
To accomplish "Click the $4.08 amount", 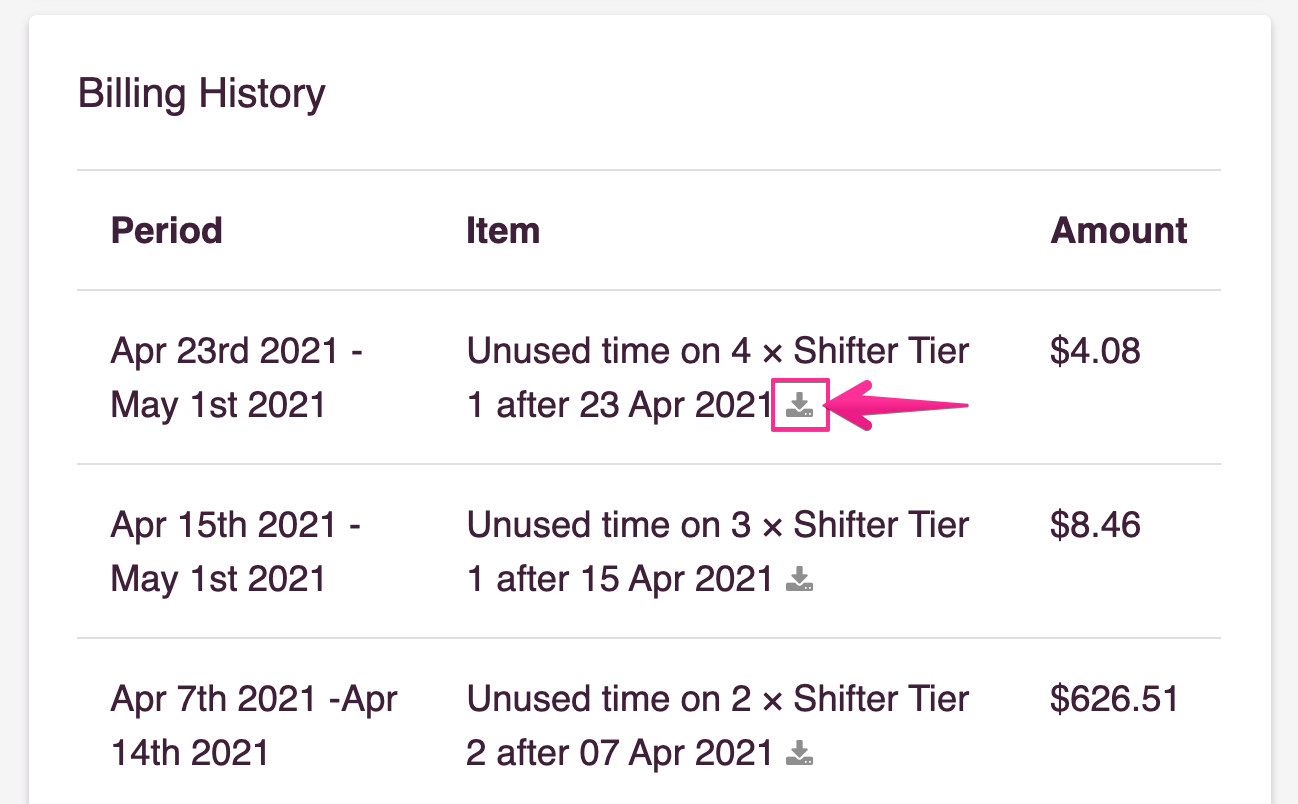I will coord(1095,352).
